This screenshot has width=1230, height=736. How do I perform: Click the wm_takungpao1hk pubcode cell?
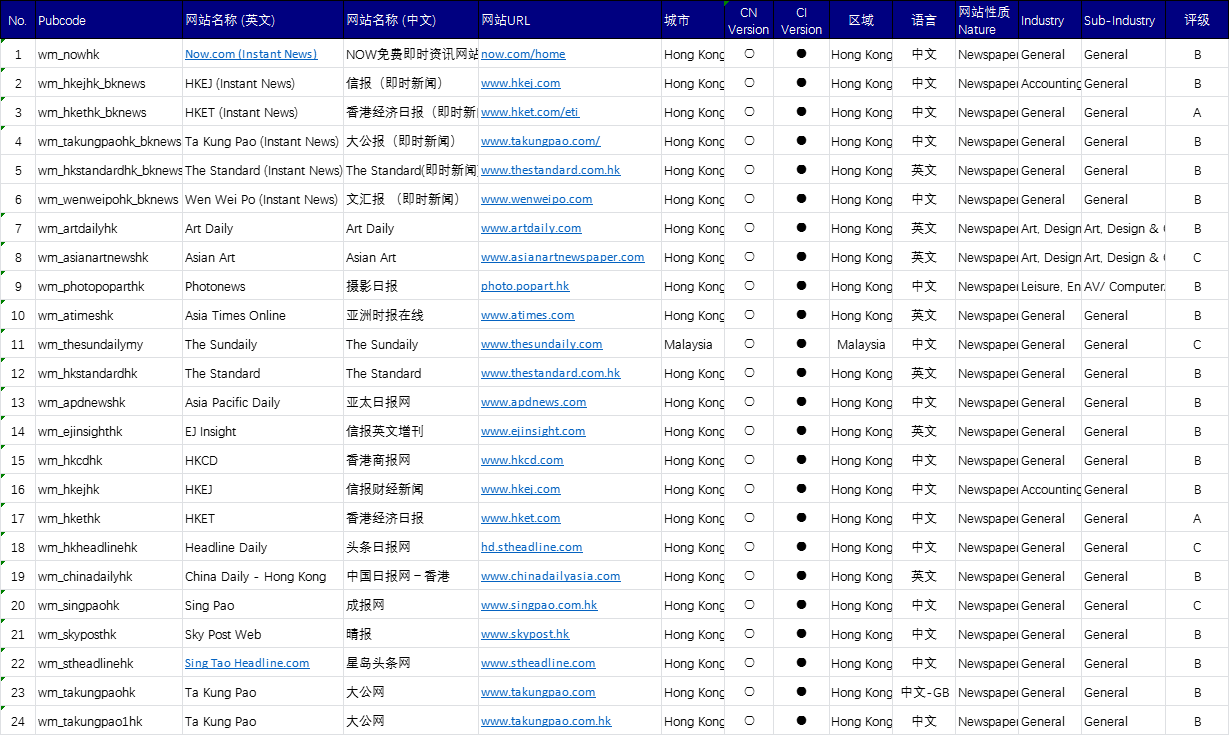point(109,721)
